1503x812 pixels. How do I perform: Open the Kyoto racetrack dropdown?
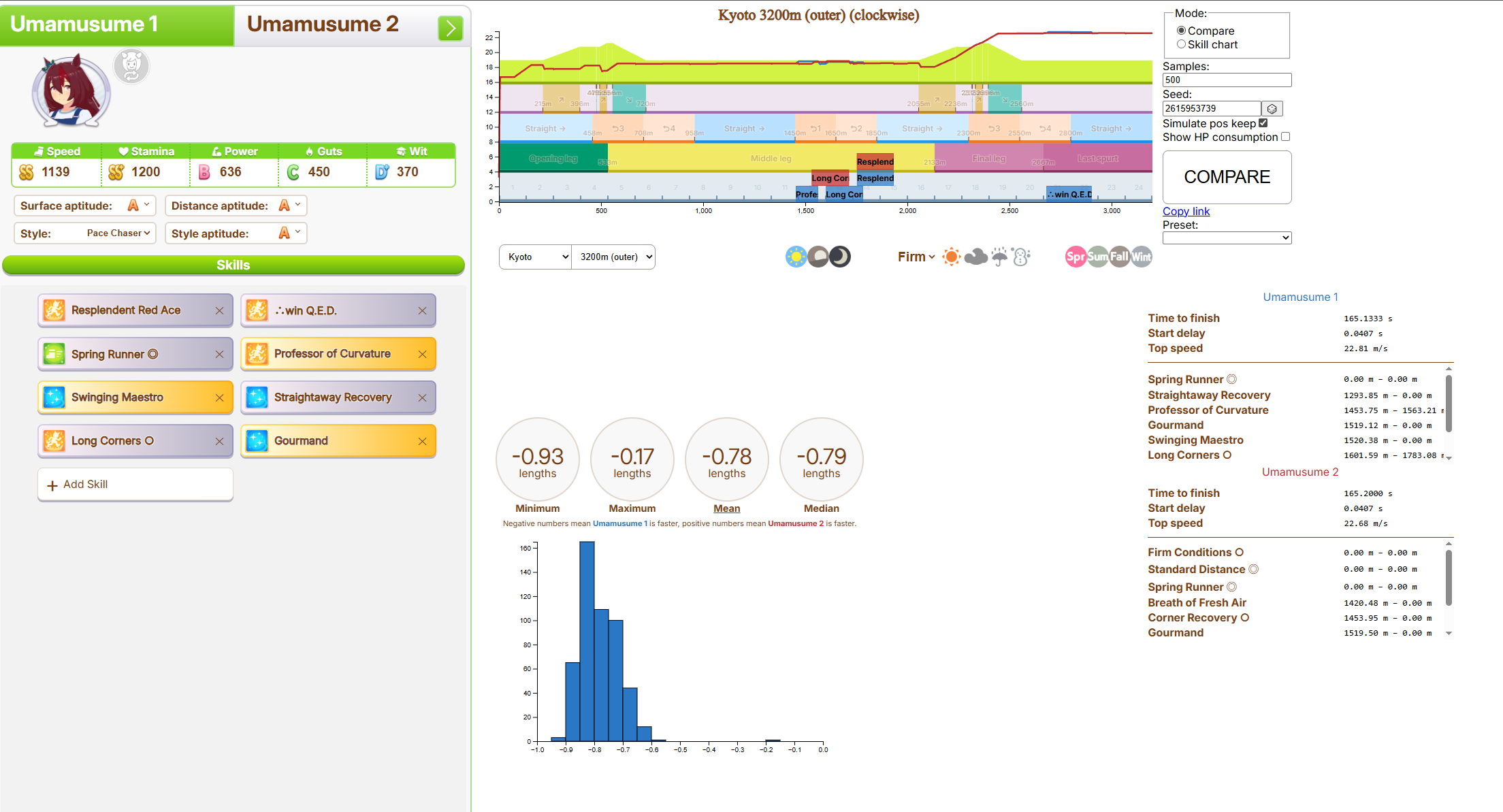536,257
